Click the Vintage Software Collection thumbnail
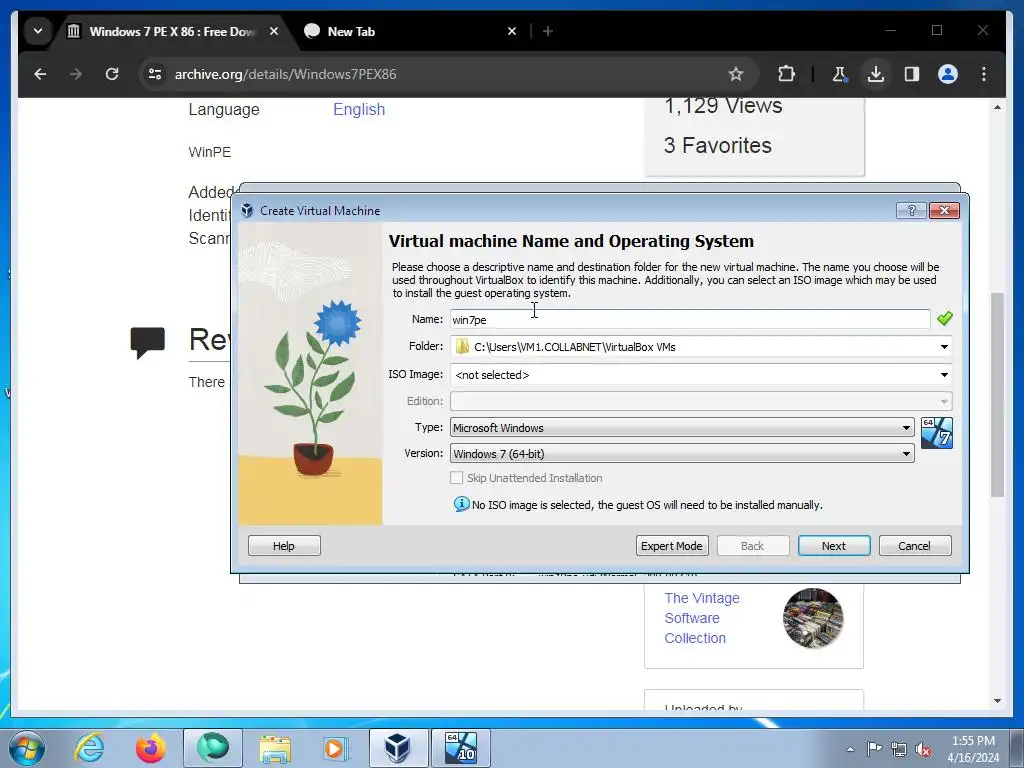Screen dimensions: 1024x768 (813, 618)
